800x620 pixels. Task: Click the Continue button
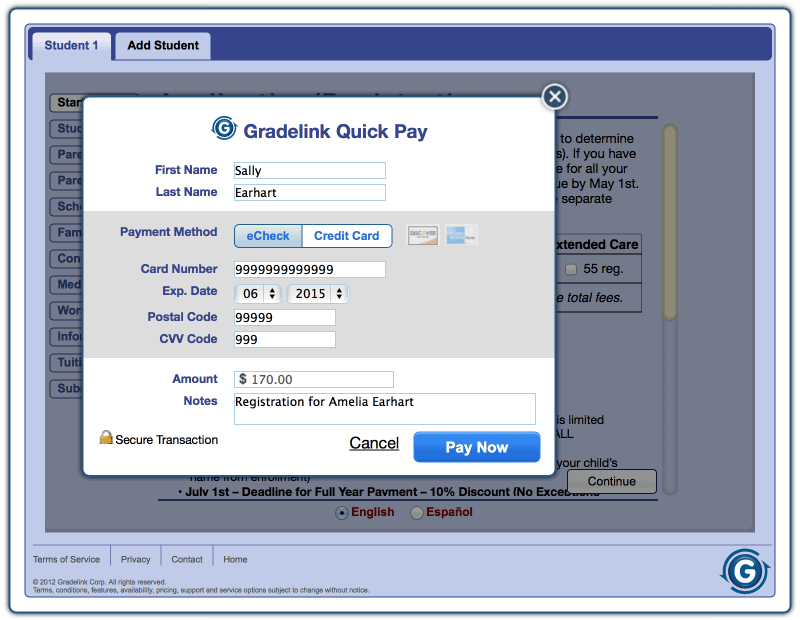coord(612,481)
